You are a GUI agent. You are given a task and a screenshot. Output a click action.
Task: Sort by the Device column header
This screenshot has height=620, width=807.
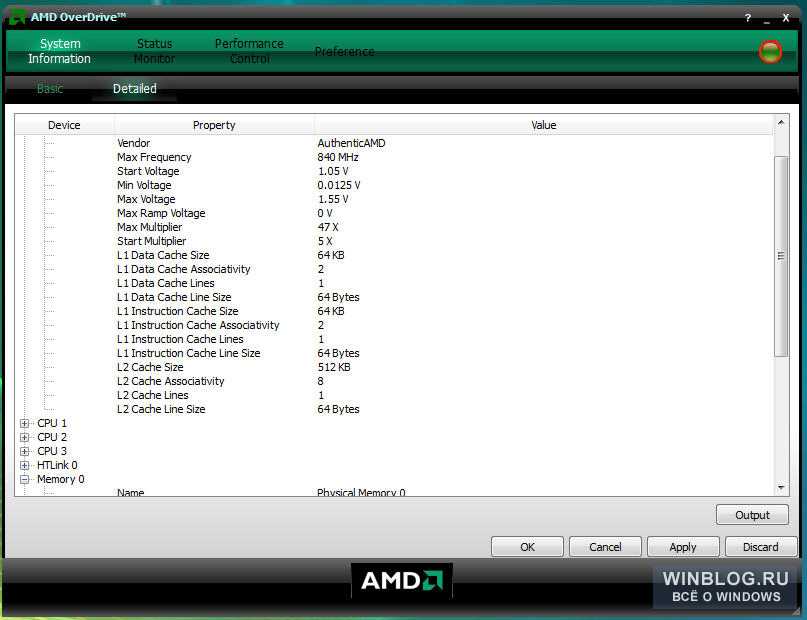64,125
